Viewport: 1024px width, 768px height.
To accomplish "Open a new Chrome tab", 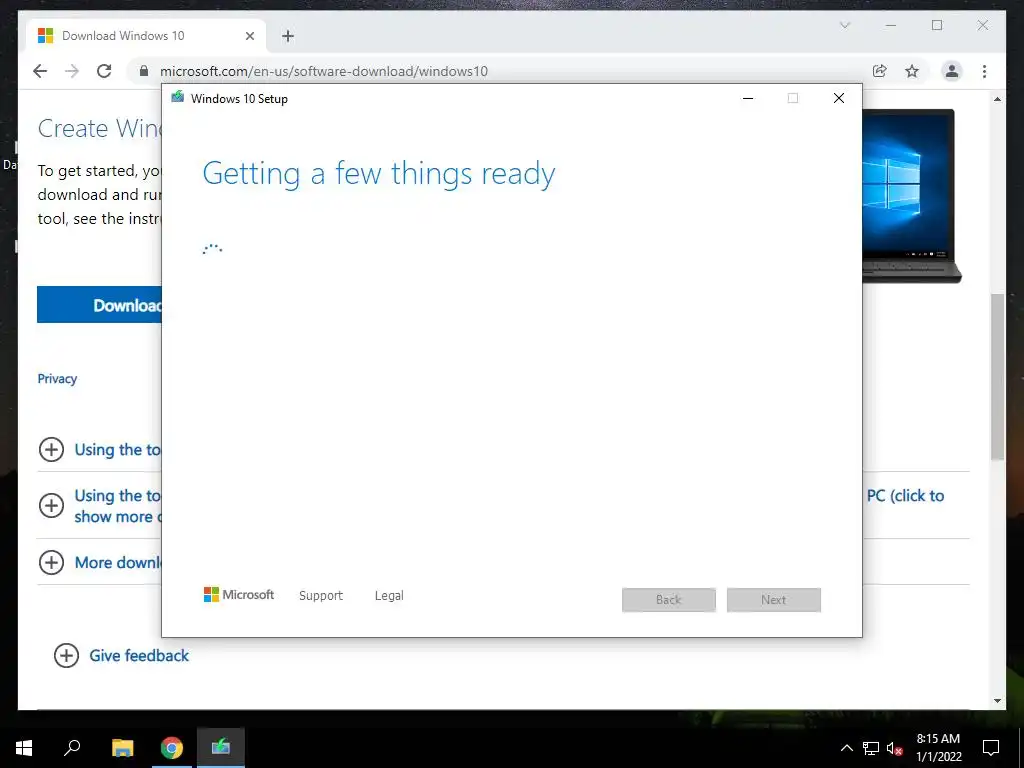I will 288,36.
